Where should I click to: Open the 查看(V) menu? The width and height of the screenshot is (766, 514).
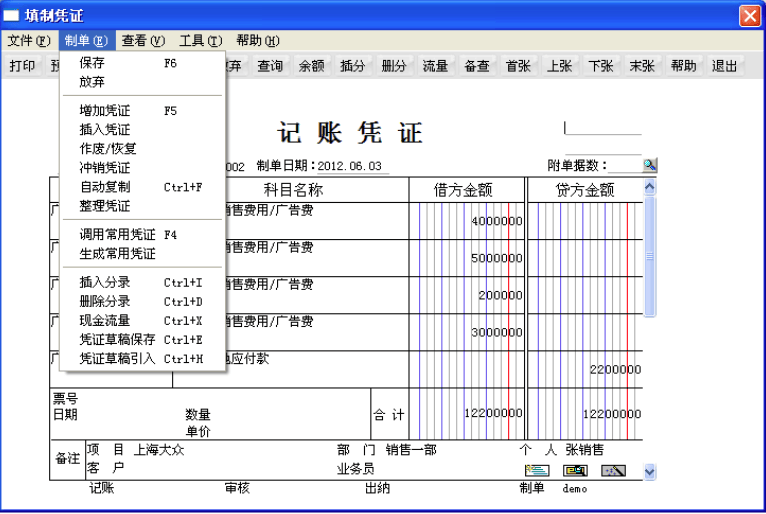pyautogui.click(x=143, y=41)
